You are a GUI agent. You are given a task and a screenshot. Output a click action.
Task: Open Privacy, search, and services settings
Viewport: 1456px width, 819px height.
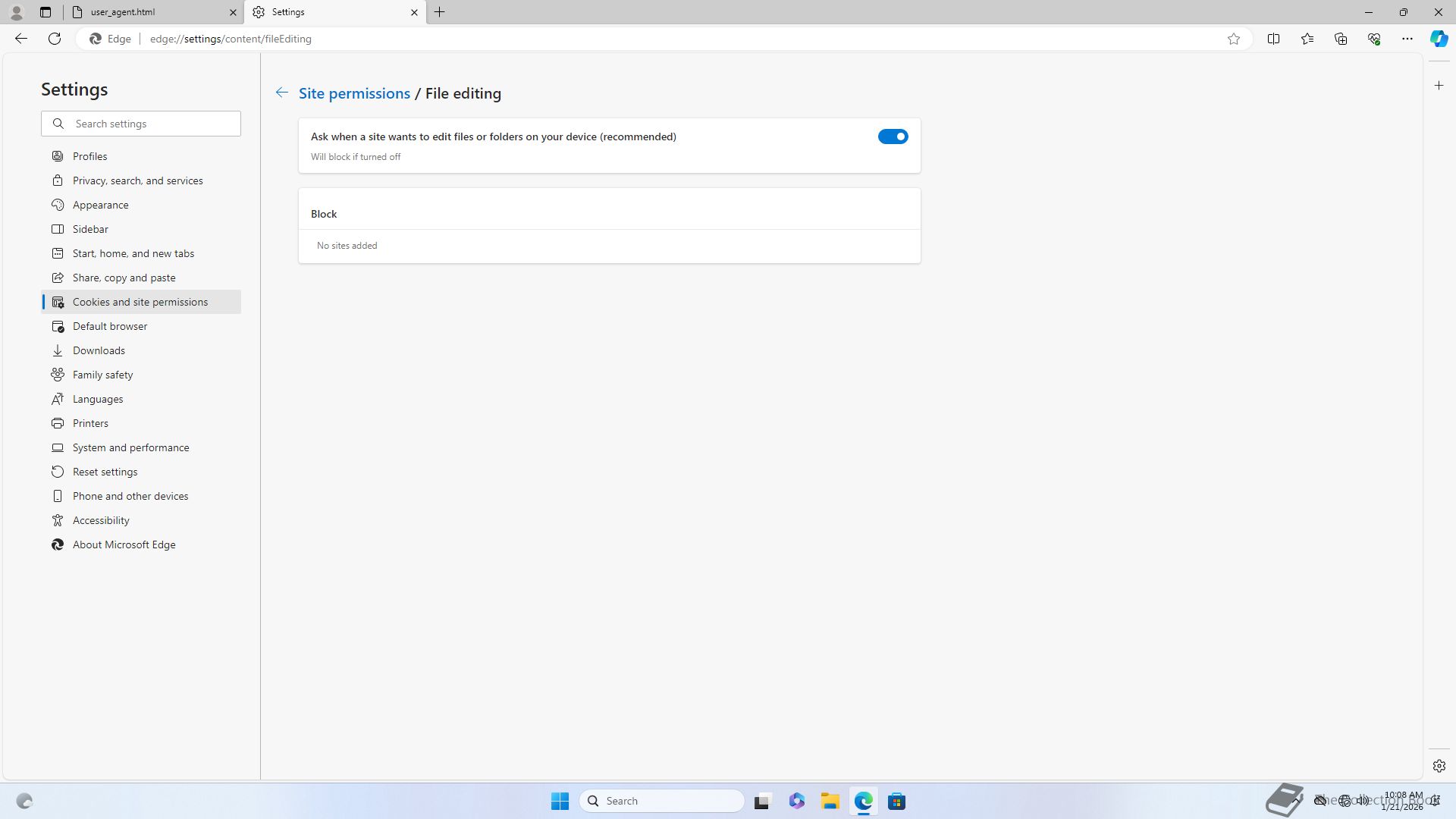[137, 180]
